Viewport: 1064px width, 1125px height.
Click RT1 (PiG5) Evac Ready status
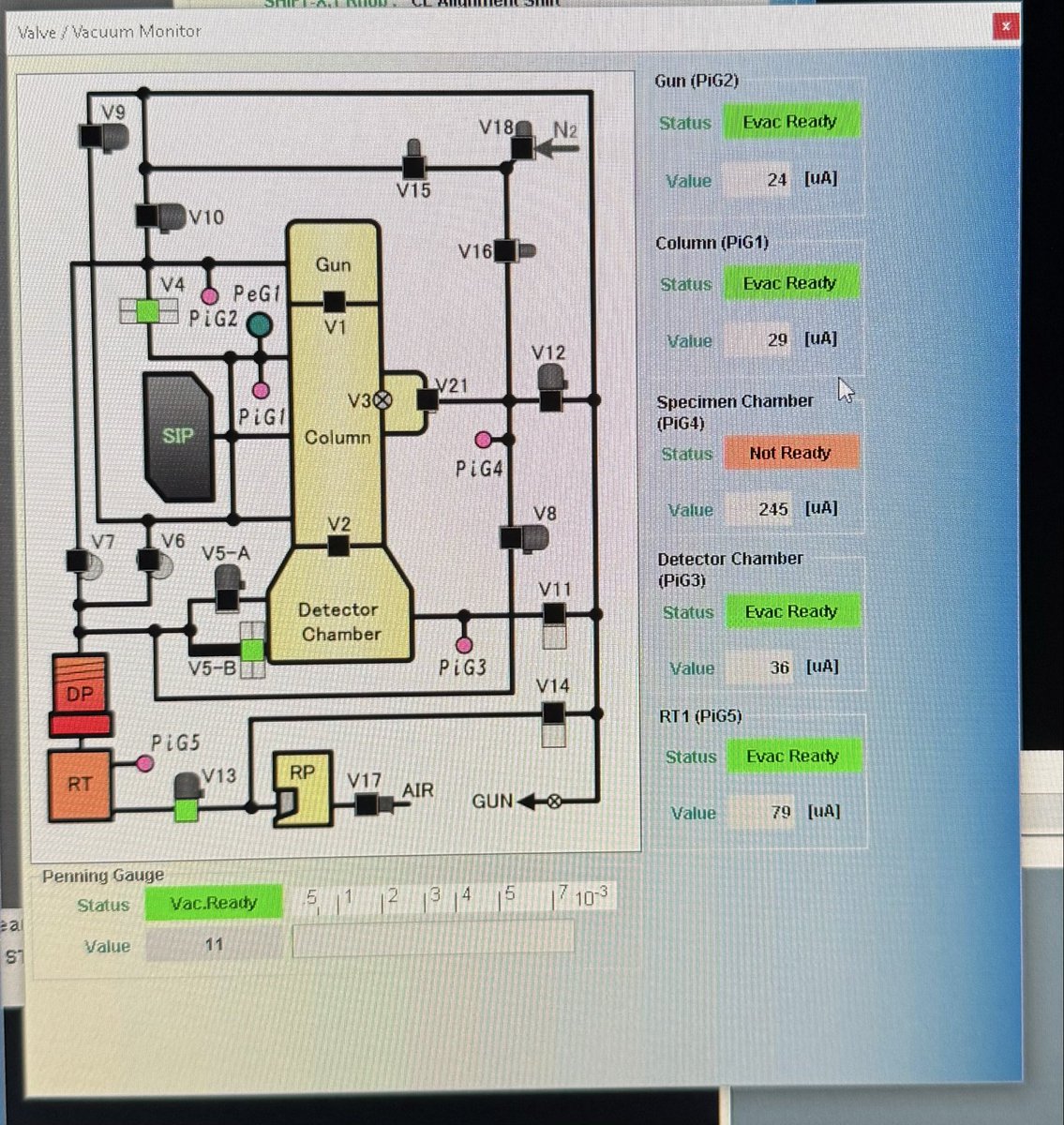pyautogui.click(x=793, y=756)
